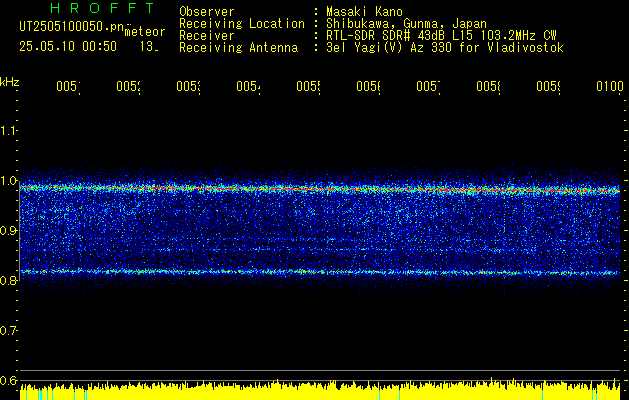Click the 0.6 kHz axis label

[8, 380]
